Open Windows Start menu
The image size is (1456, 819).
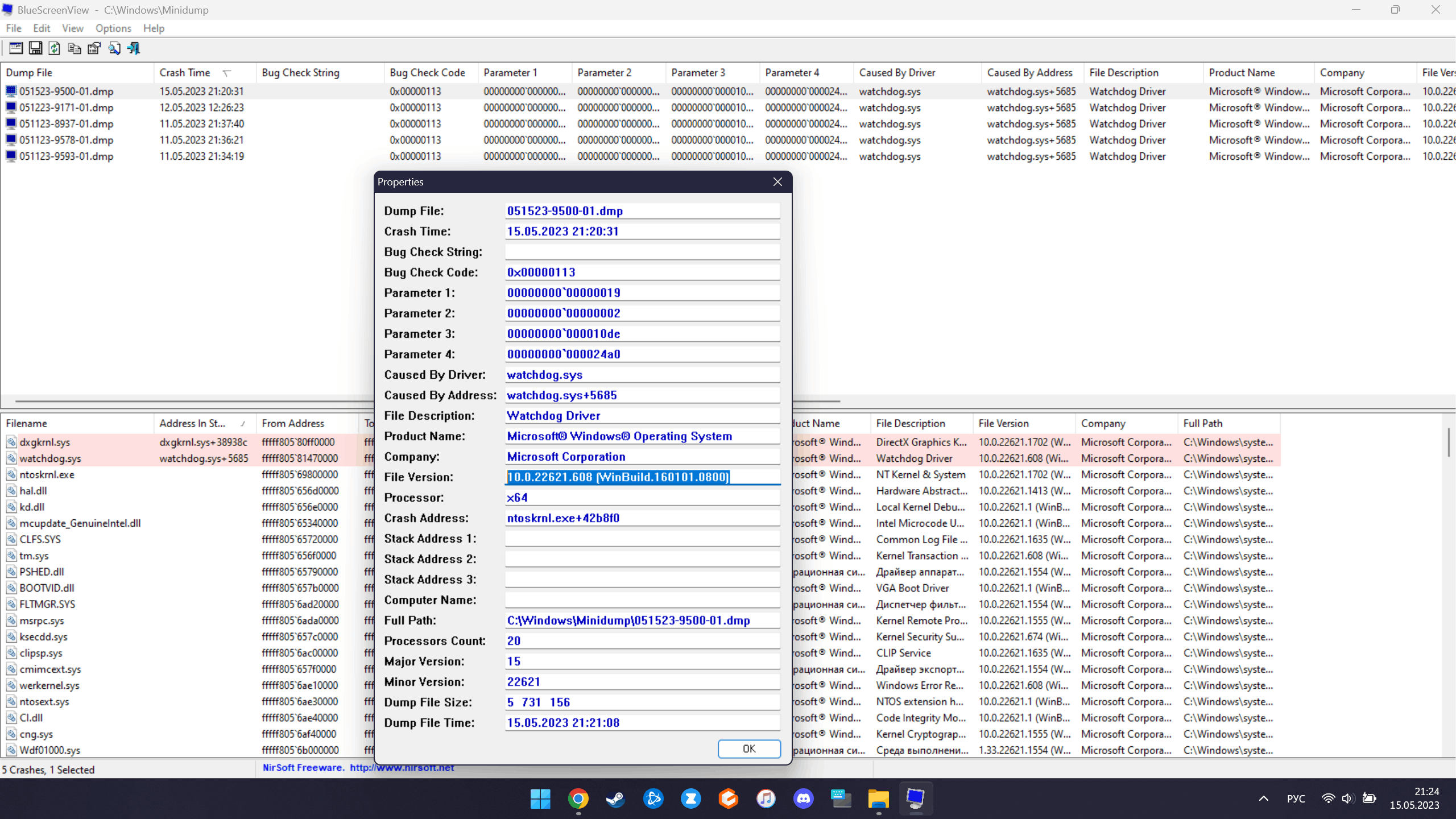point(540,799)
